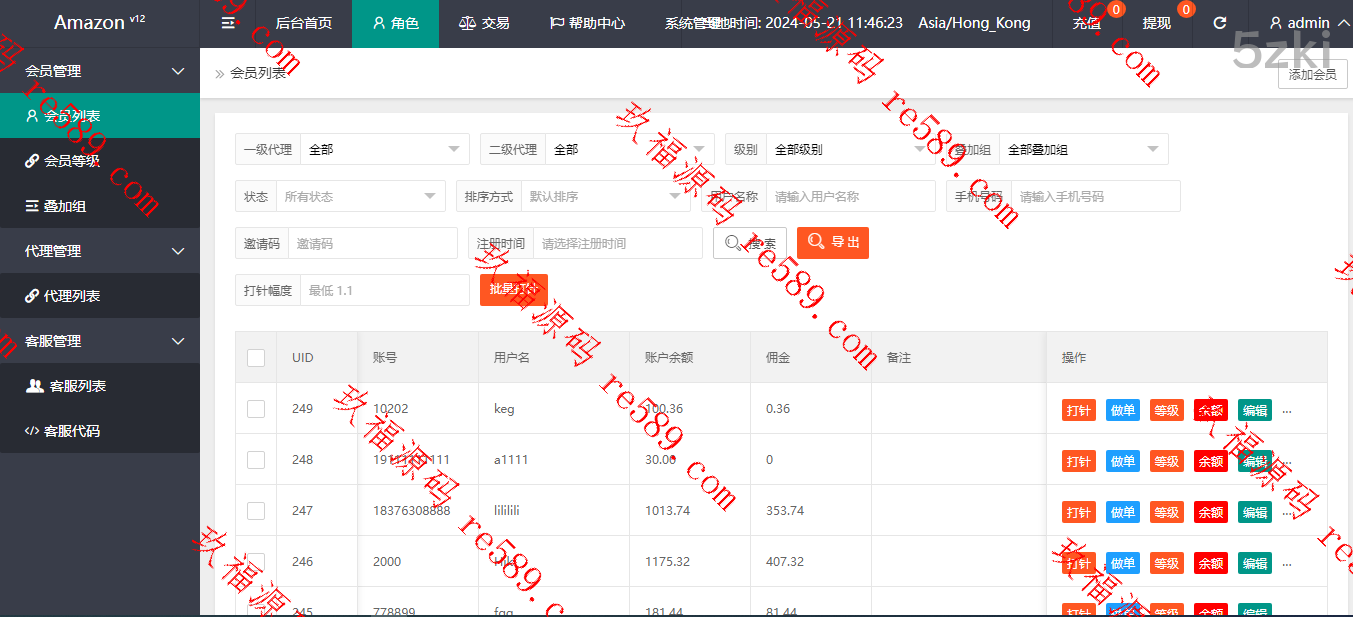Toggle the select-all header checkbox
1353x617 pixels.
(256, 358)
